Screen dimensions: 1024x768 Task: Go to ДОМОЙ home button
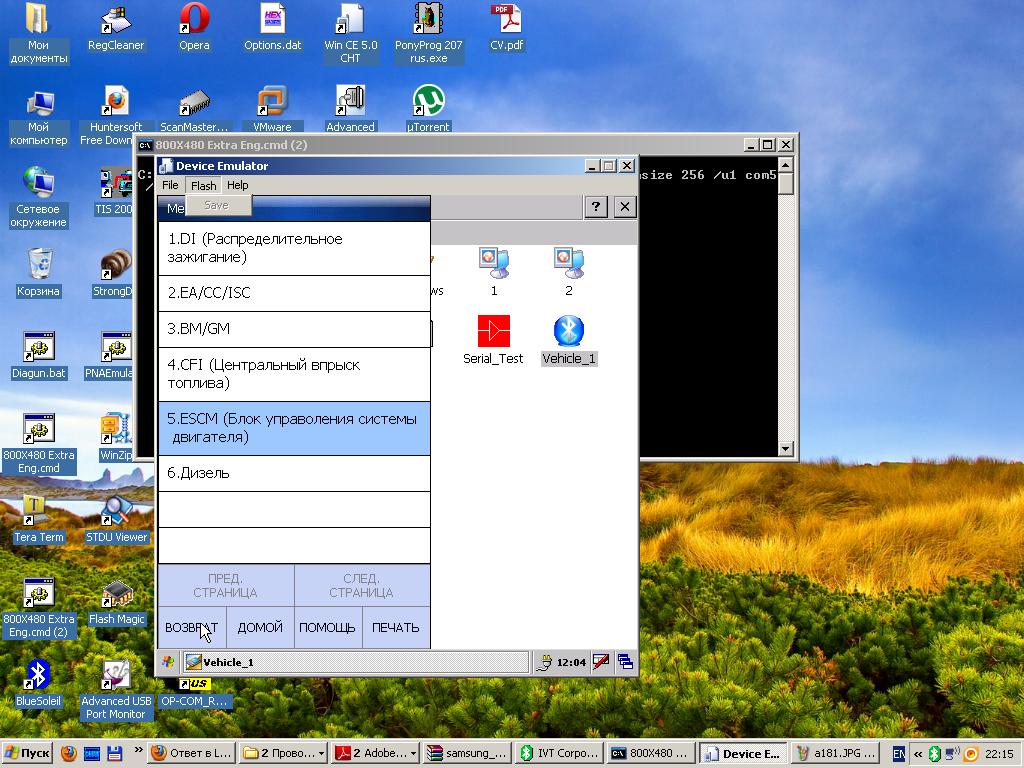[260, 628]
